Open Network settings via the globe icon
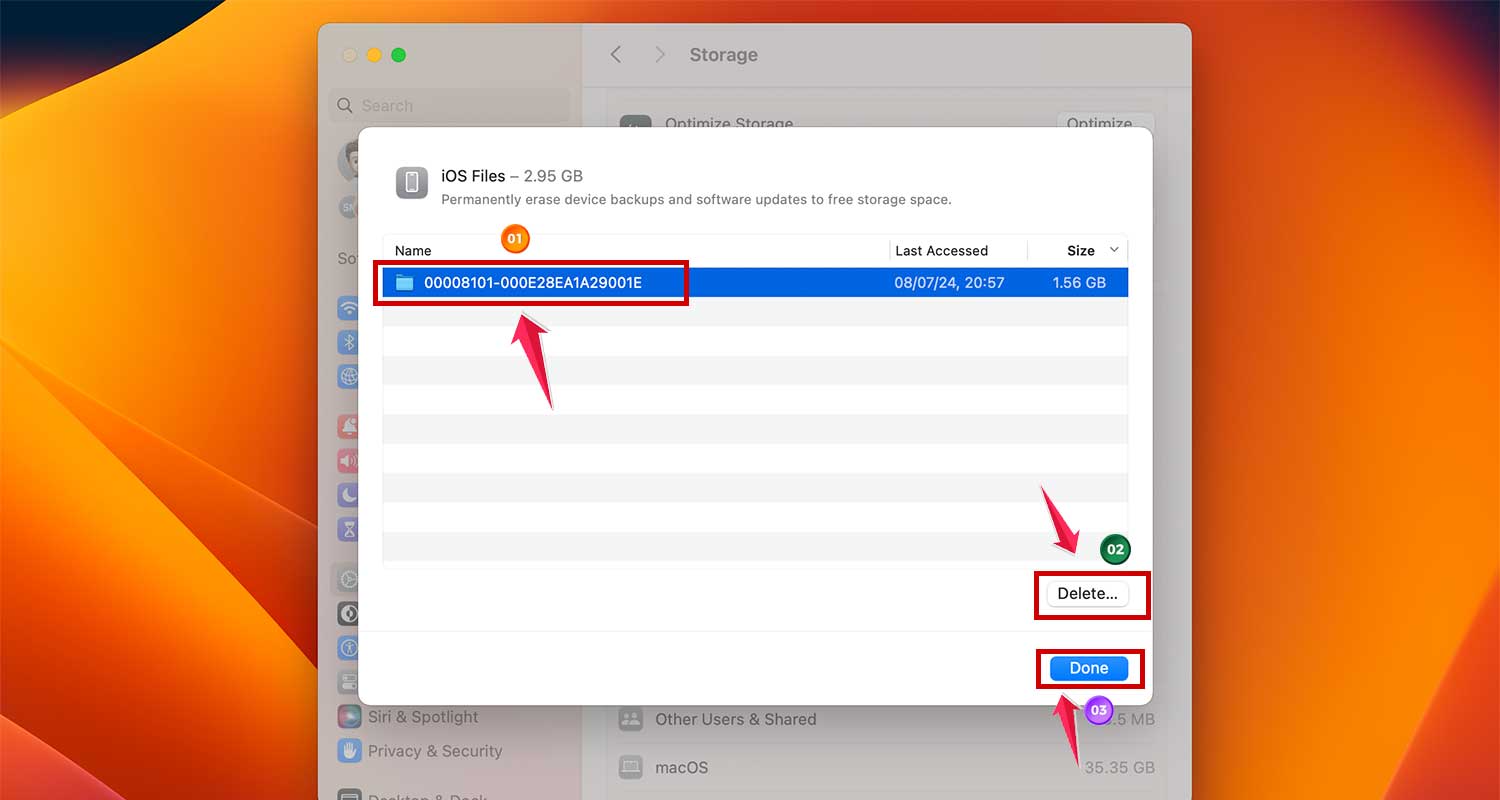Image resolution: width=1500 pixels, height=800 pixels. pos(348,376)
